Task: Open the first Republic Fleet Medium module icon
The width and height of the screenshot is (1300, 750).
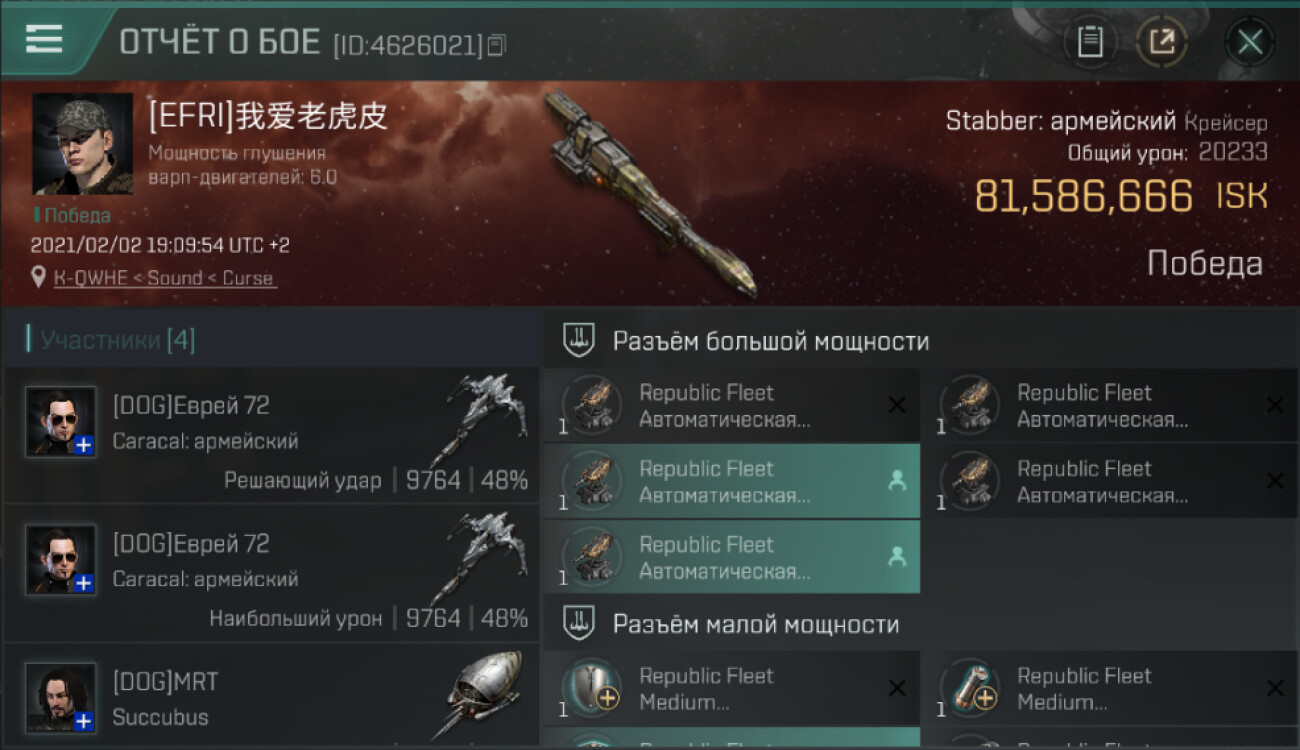Action: [591, 688]
